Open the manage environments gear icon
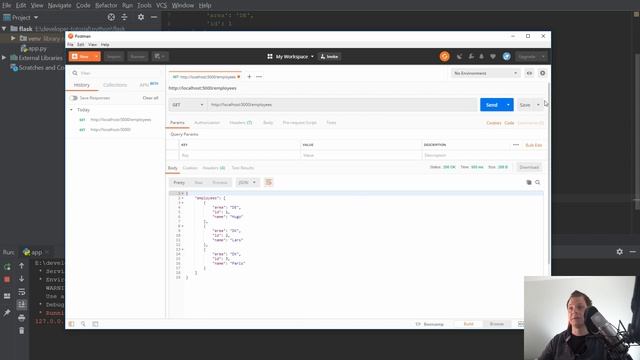The height and width of the screenshot is (360, 640). point(542,73)
